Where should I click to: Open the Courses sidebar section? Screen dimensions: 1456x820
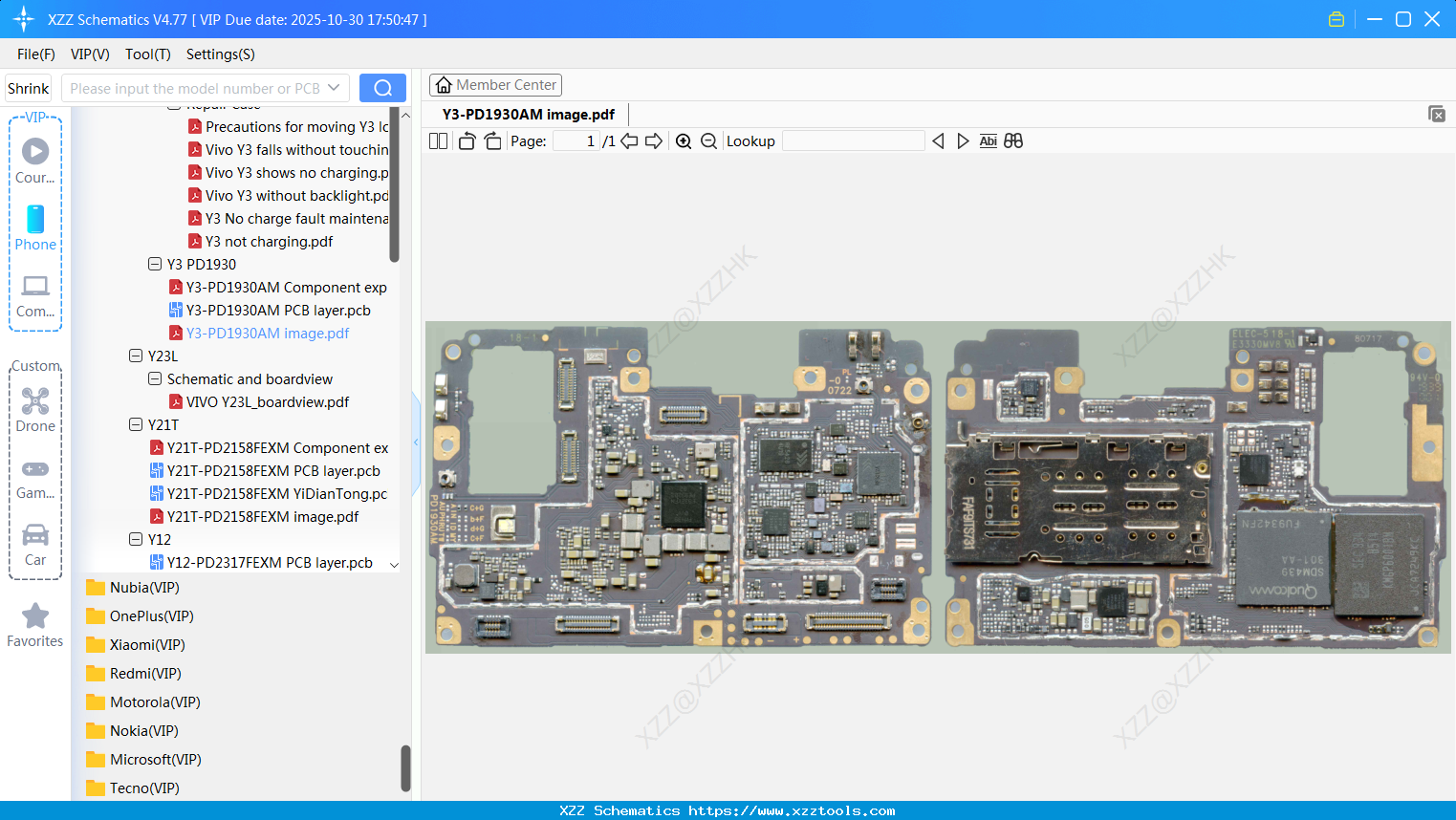tap(35, 161)
